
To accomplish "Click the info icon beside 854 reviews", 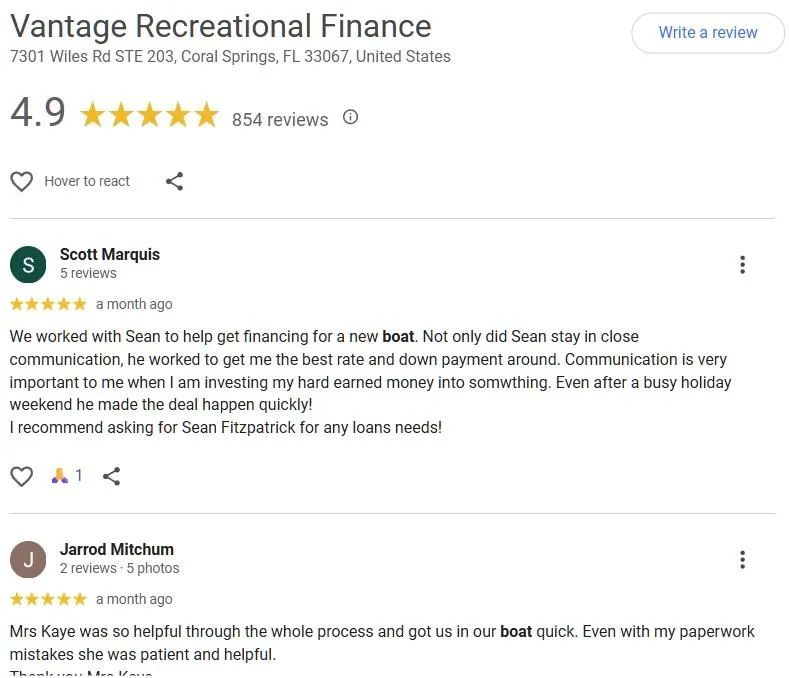I will [350, 117].
